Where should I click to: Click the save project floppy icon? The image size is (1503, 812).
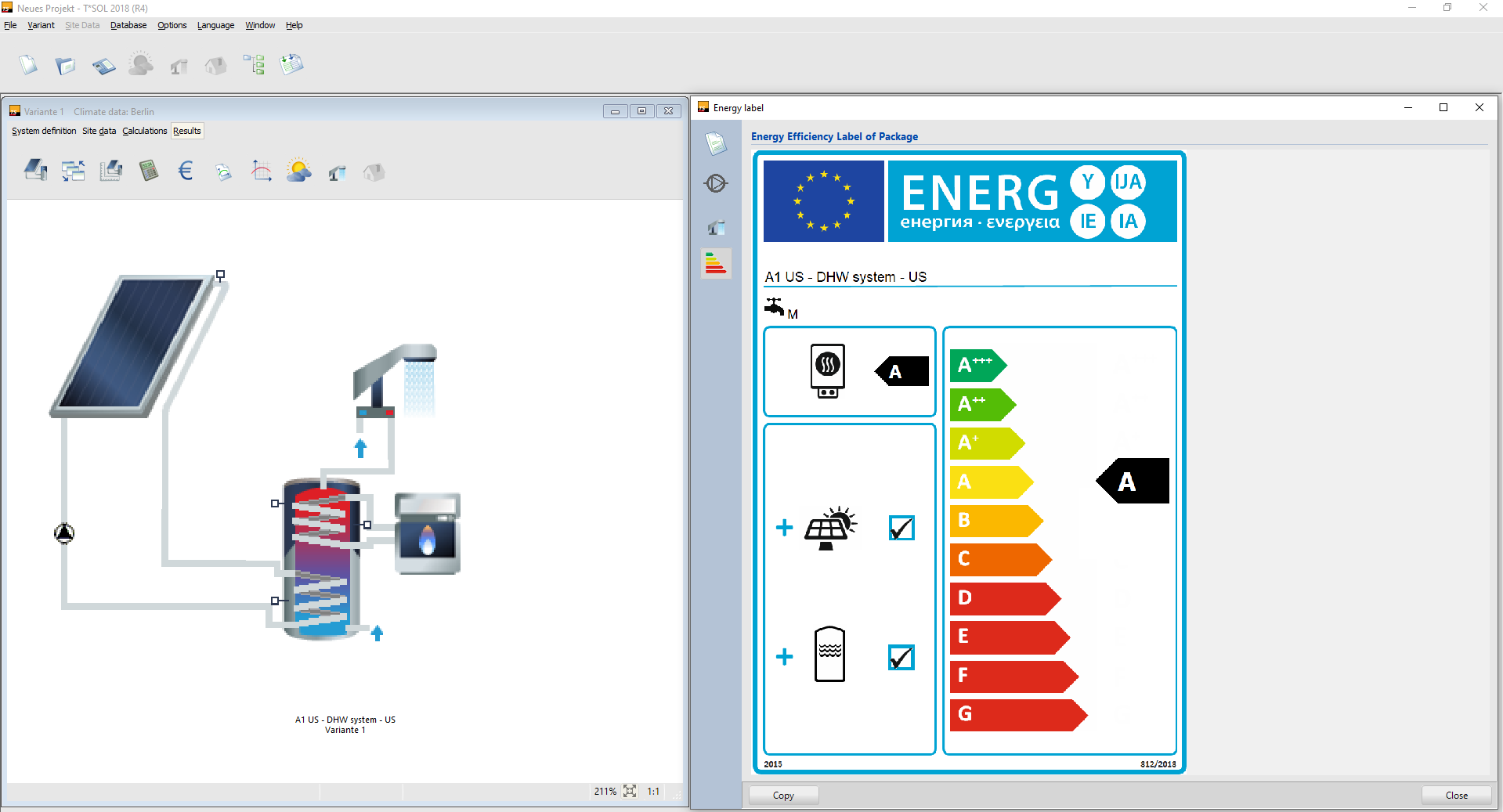click(103, 66)
